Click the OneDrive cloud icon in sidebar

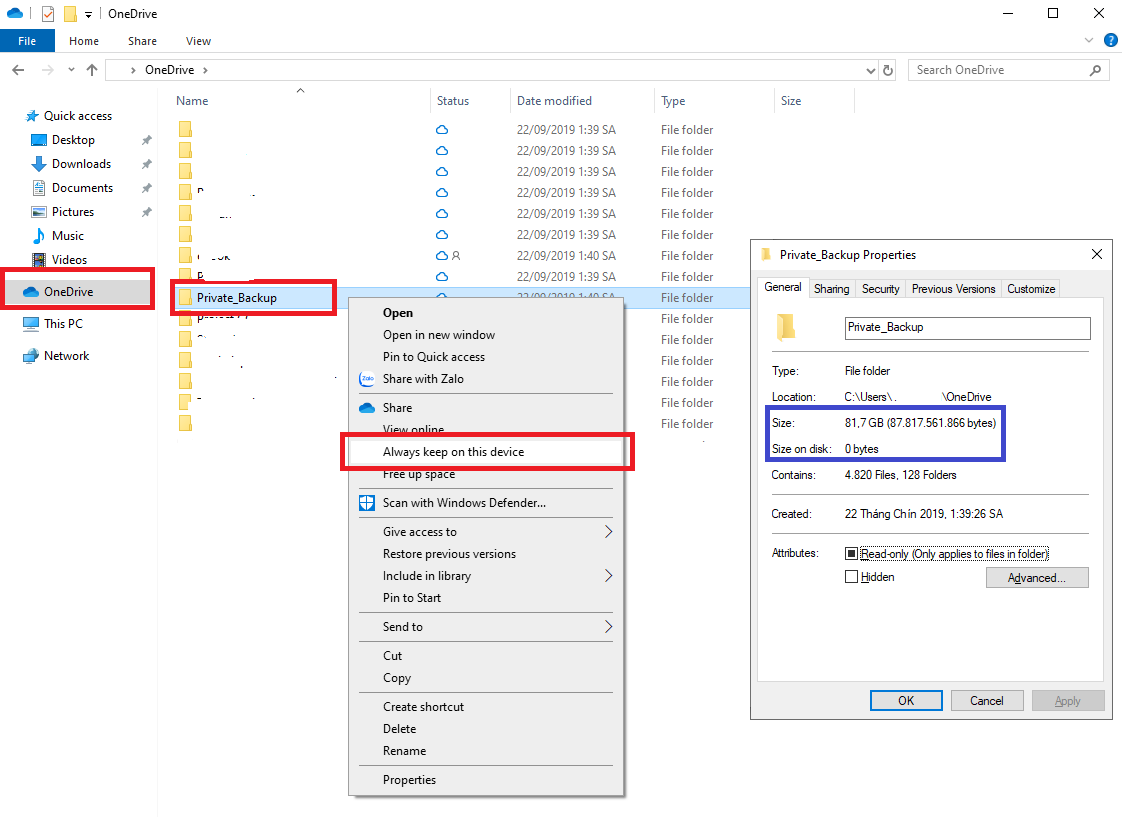pos(30,292)
